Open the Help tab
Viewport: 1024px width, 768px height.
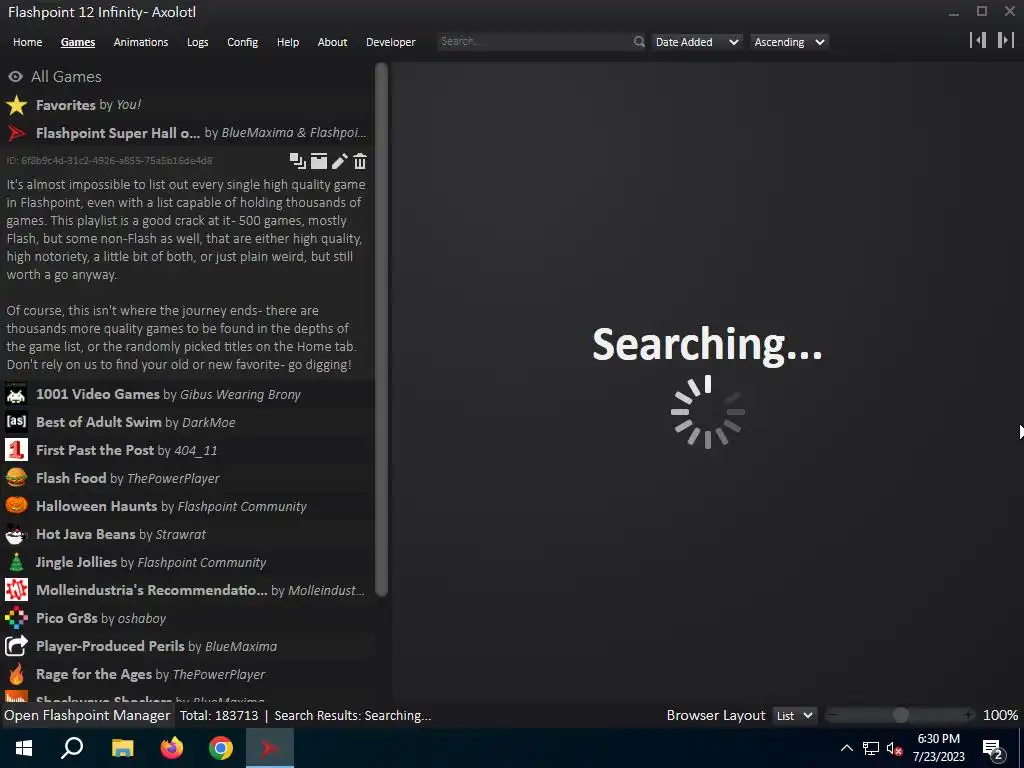click(x=287, y=42)
